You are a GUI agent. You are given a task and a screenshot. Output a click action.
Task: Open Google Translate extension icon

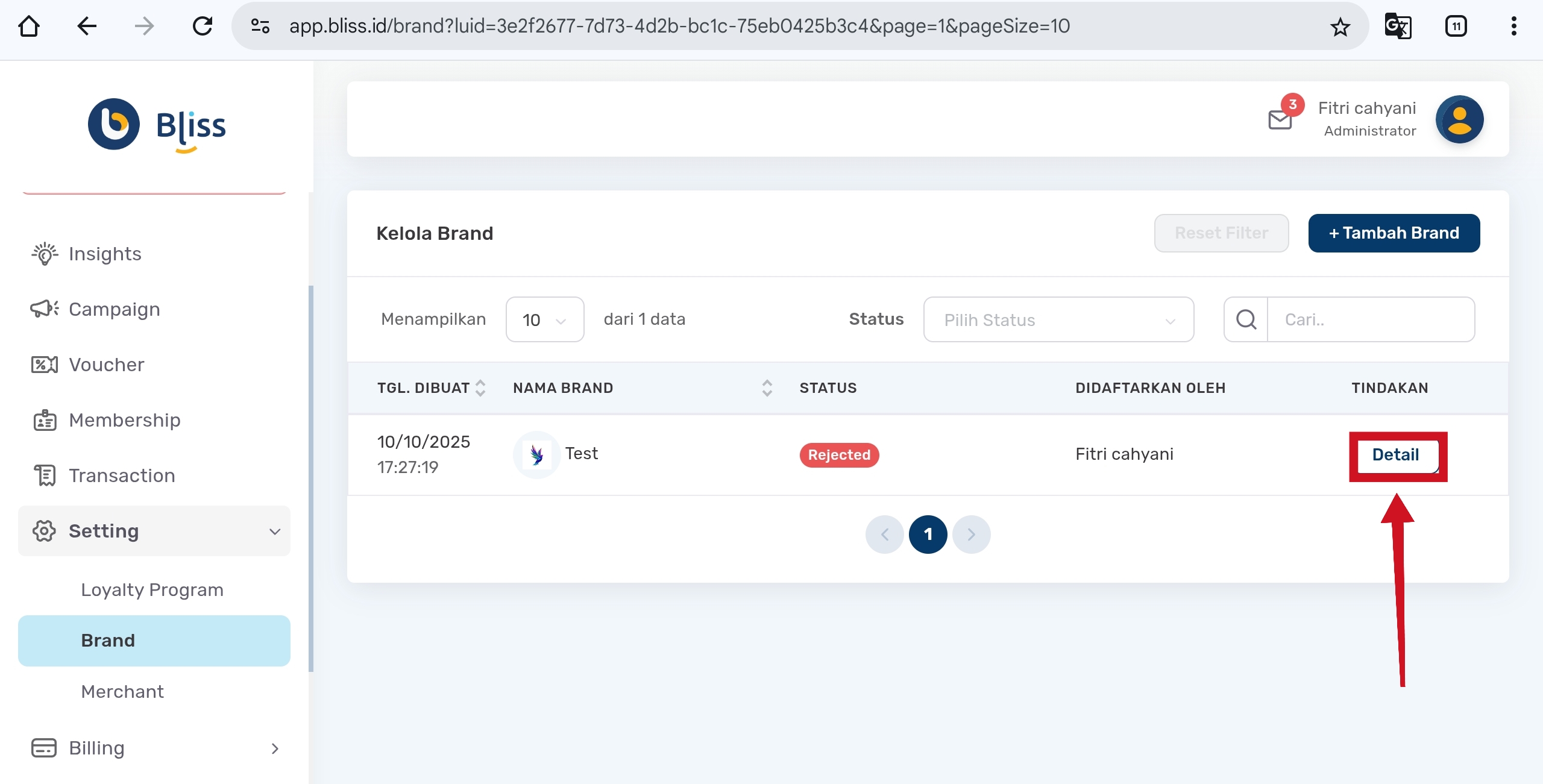pyautogui.click(x=1398, y=27)
